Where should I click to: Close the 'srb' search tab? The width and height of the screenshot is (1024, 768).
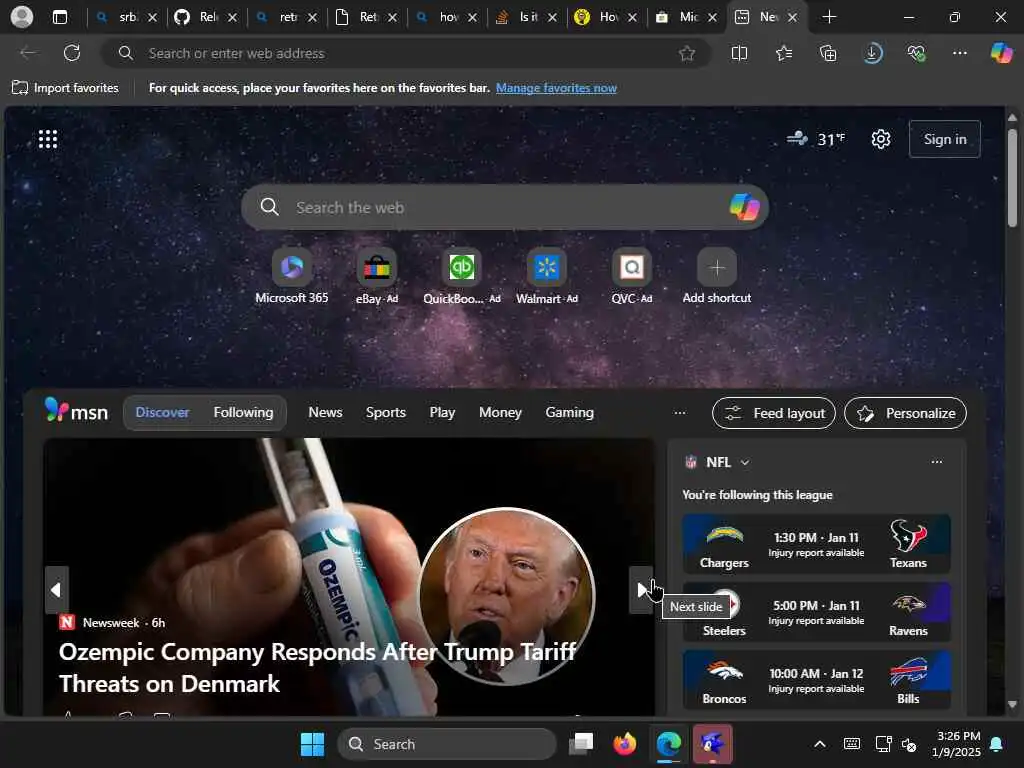click(x=152, y=18)
